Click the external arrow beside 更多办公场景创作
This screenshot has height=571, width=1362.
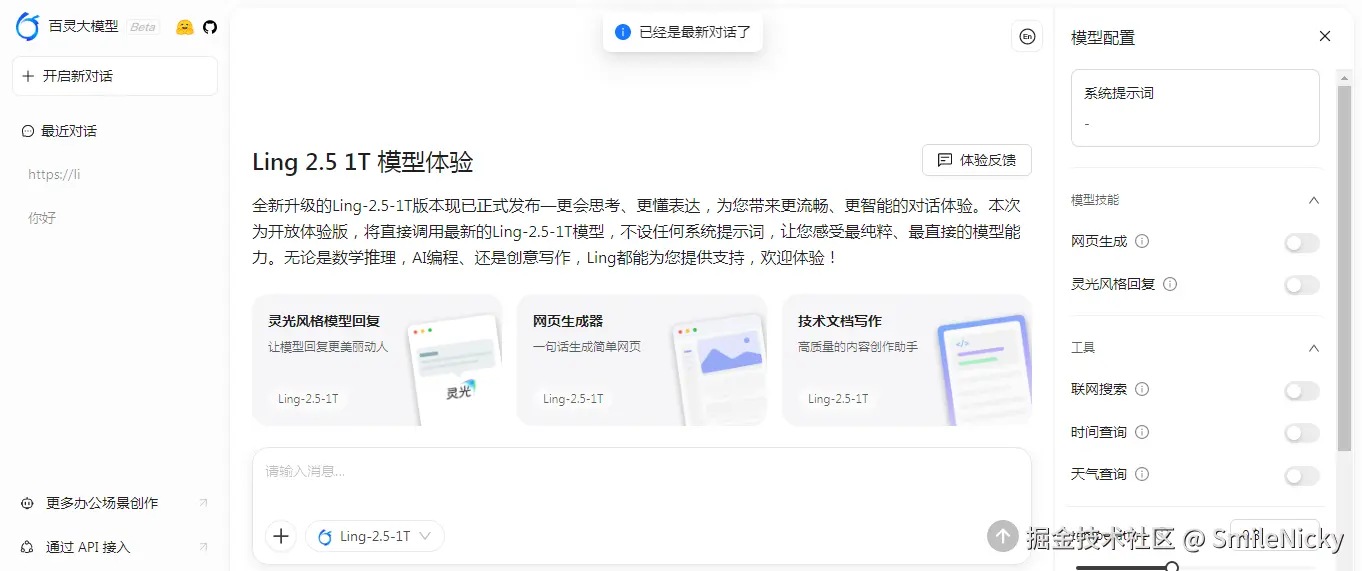point(204,503)
